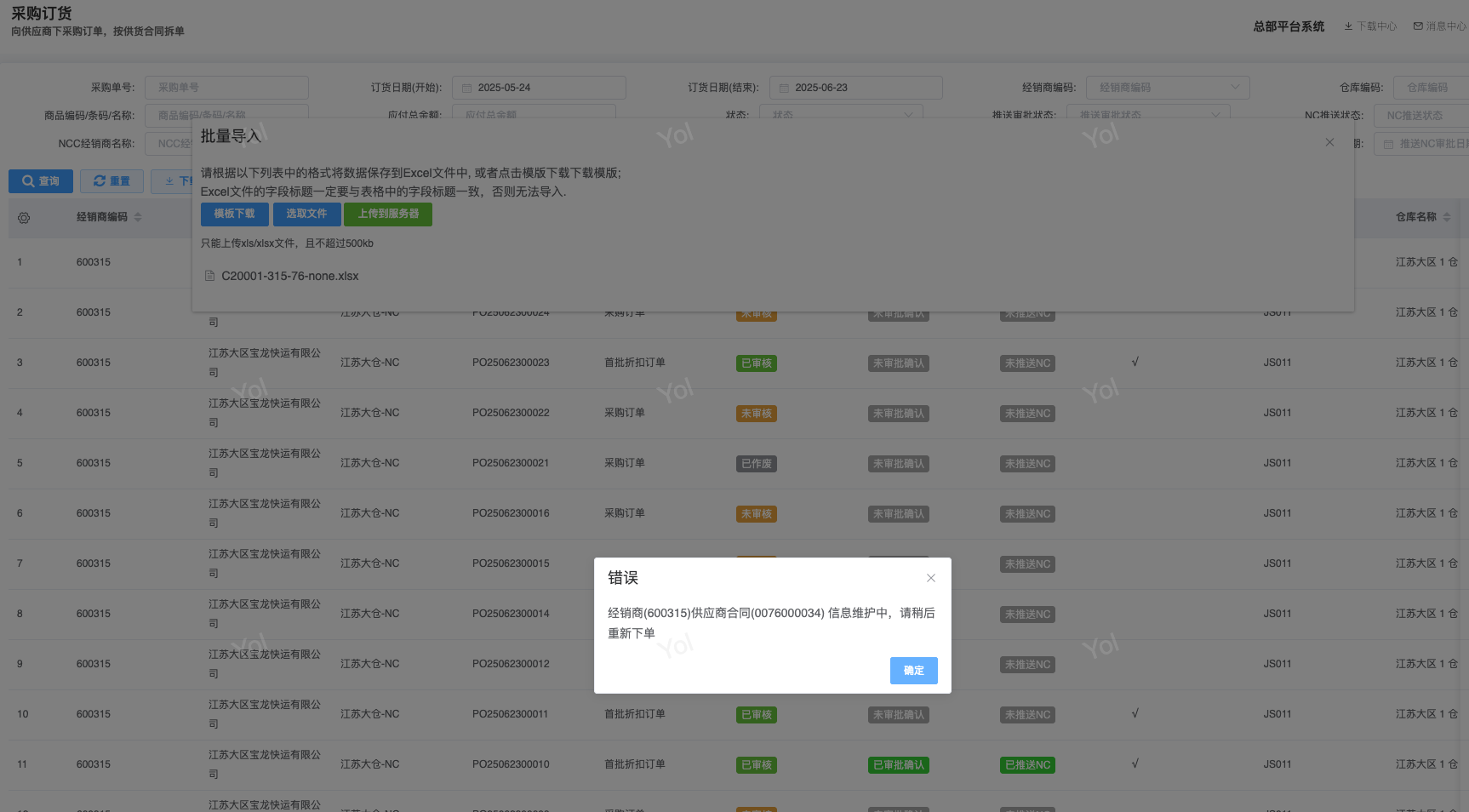Open the 订货日期(结束) date picker
The height and width of the screenshot is (812, 1469).
click(855, 88)
